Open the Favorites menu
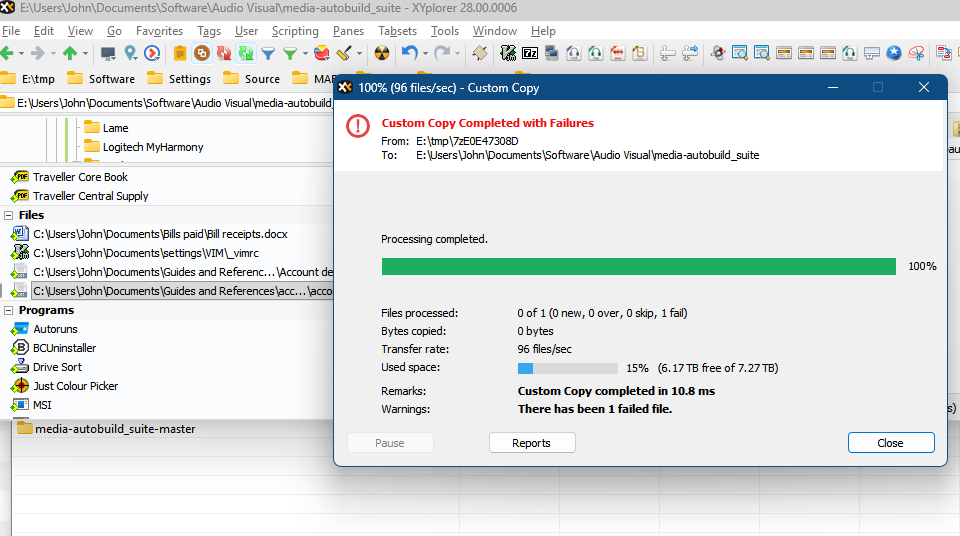 tap(159, 31)
